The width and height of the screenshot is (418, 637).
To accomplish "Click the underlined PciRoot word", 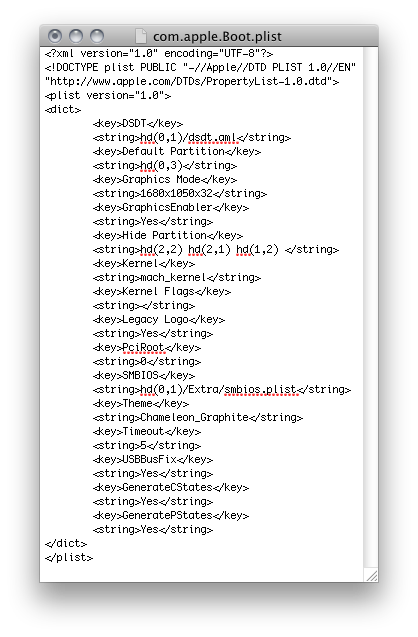I will [x=143, y=348].
